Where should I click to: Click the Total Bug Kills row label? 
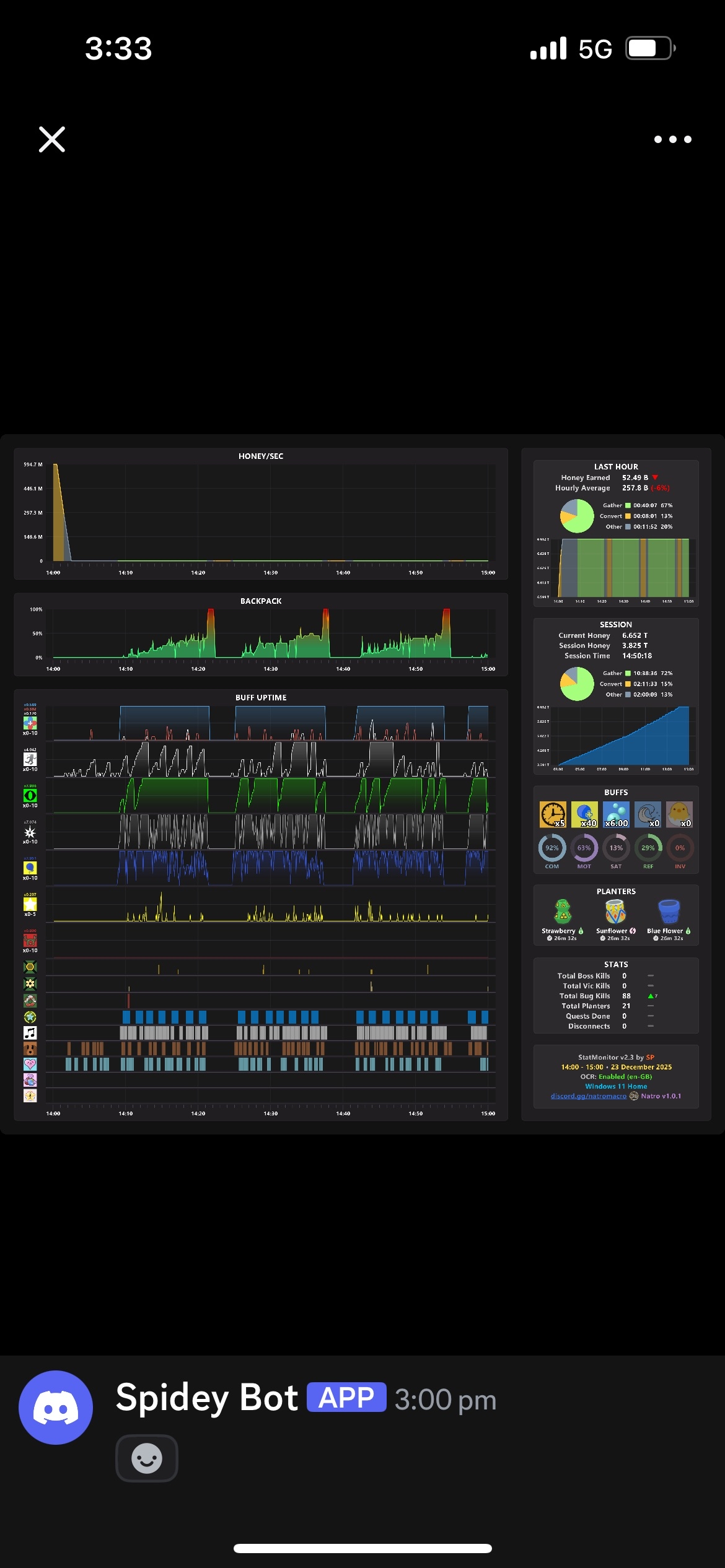point(584,996)
